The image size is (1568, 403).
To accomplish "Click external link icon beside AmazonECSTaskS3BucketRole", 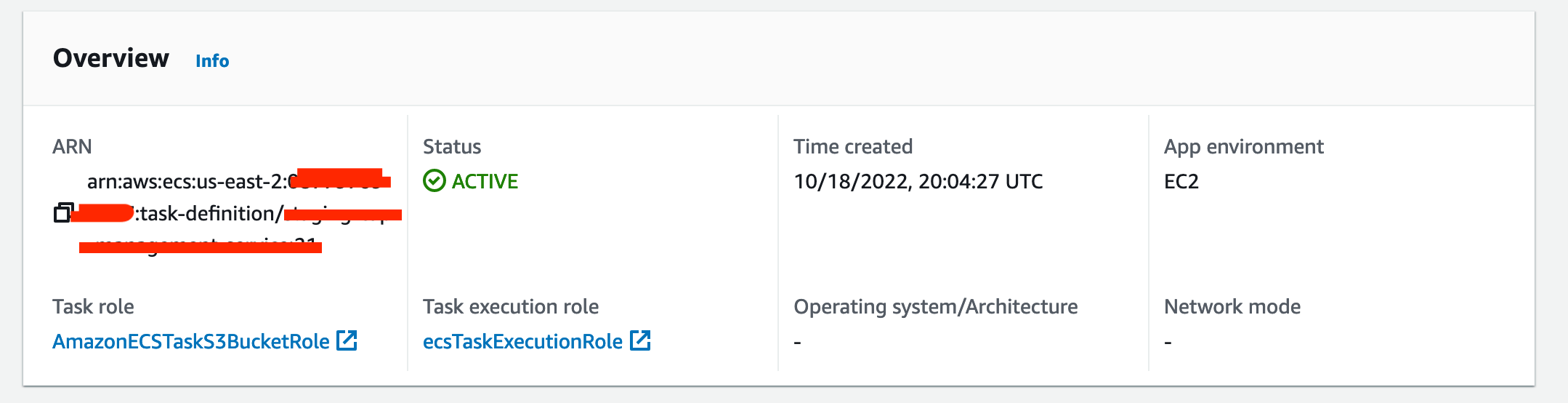I will 347,340.
